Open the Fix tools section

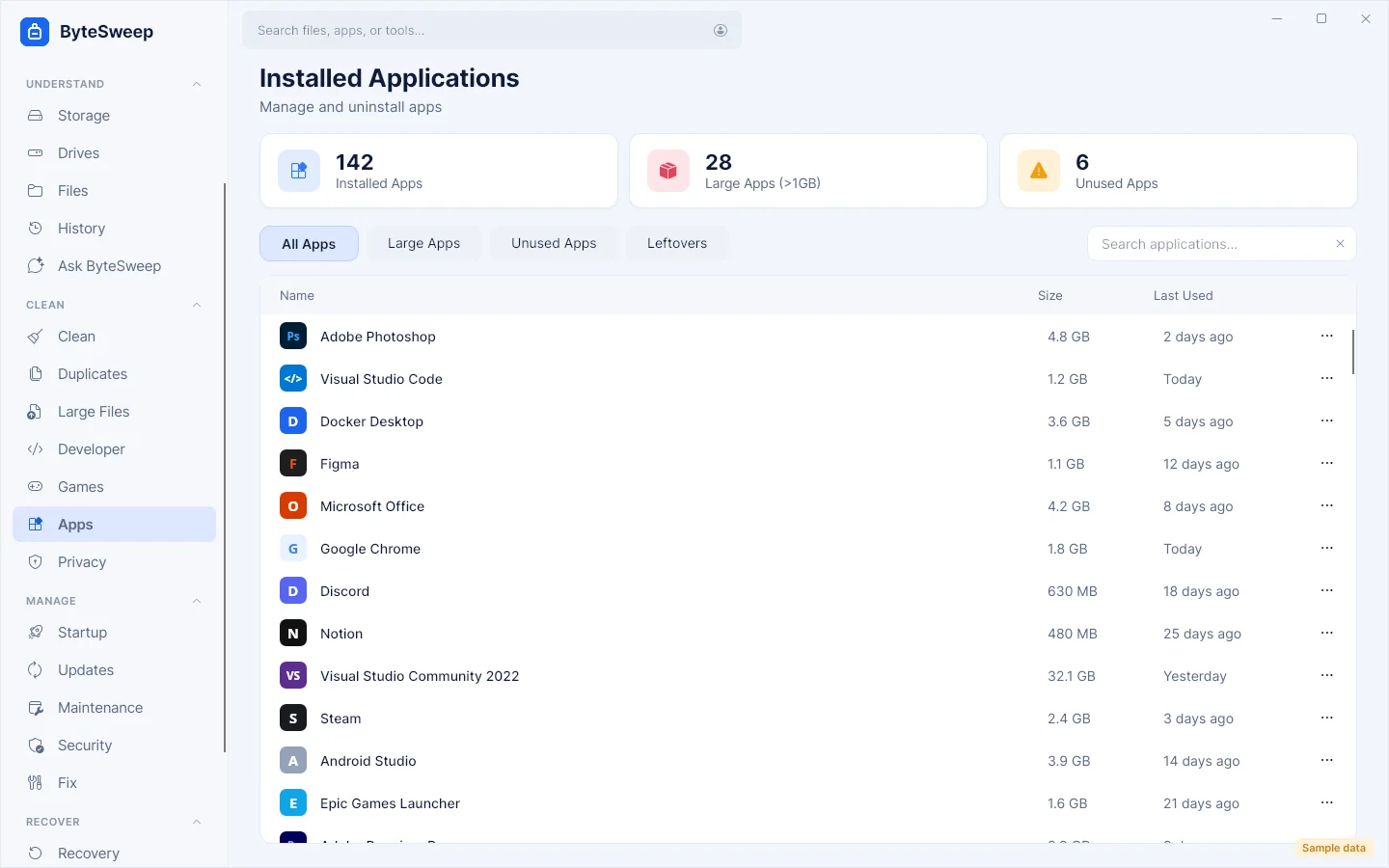(114, 783)
